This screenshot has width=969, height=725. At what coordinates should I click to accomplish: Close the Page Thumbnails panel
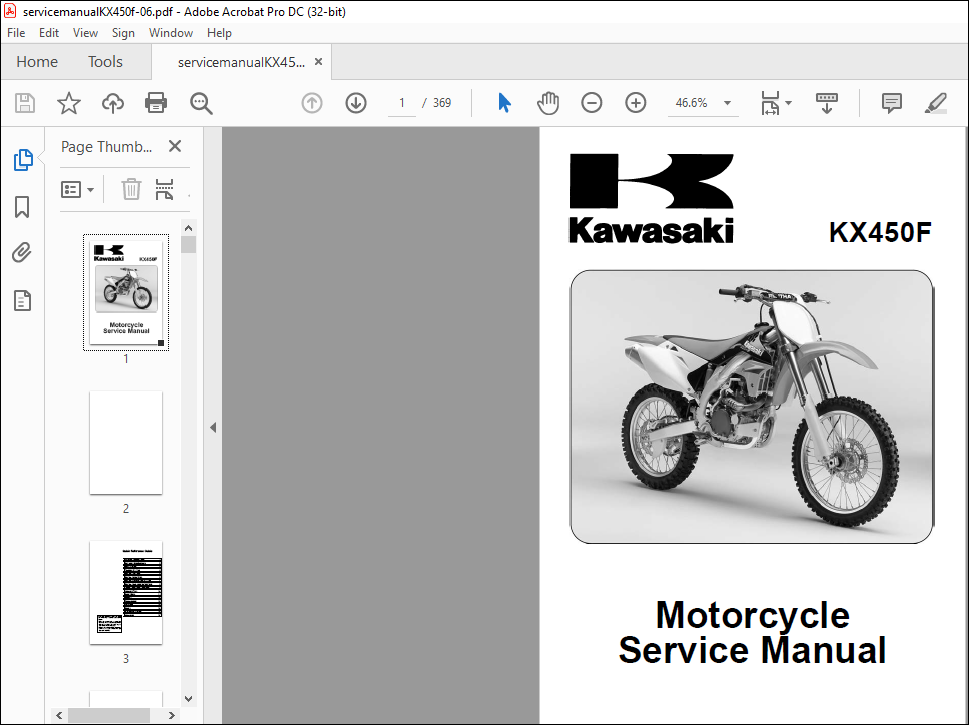click(x=175, y=146)
